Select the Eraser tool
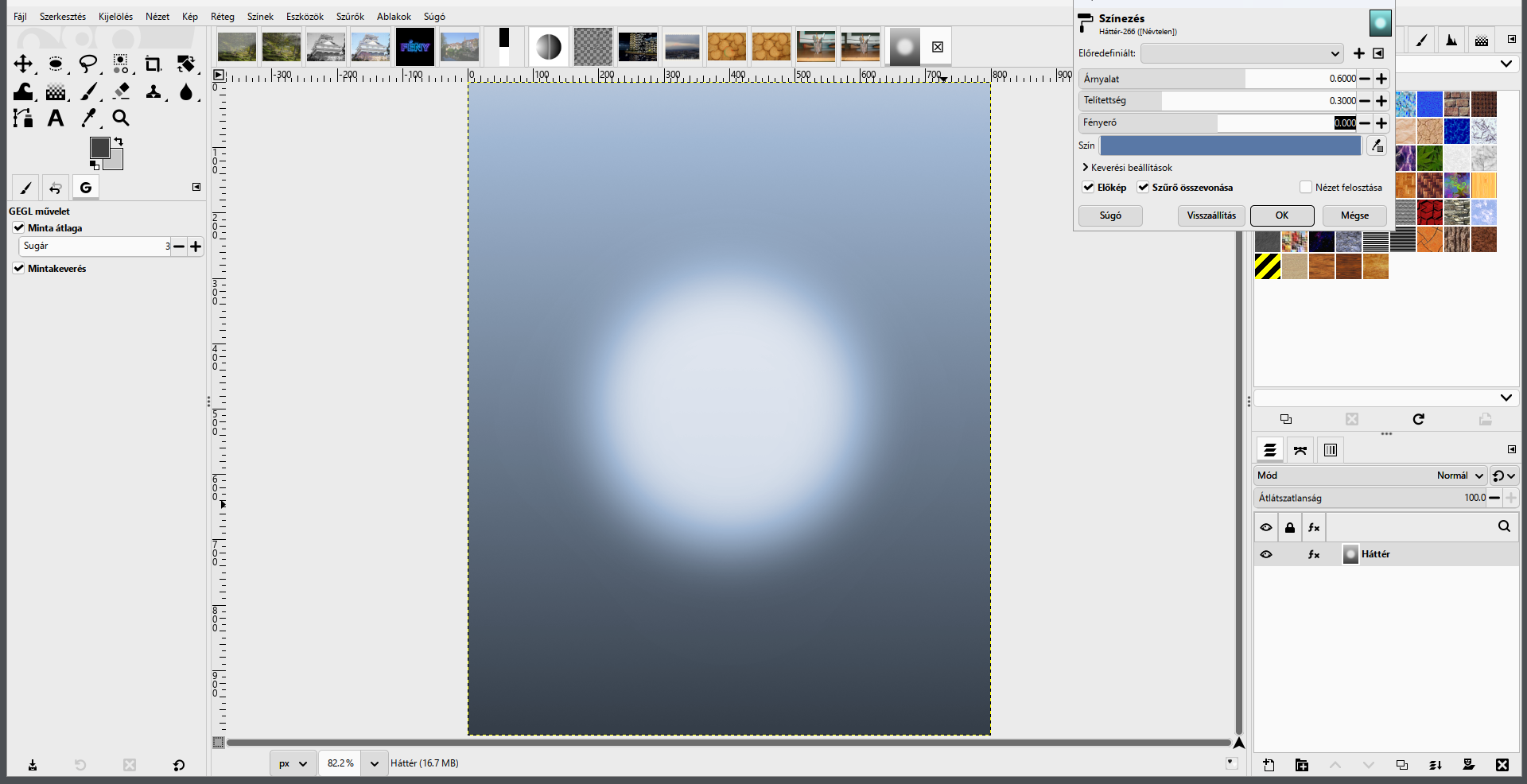The image size is (1527, 784). [121, 91]
